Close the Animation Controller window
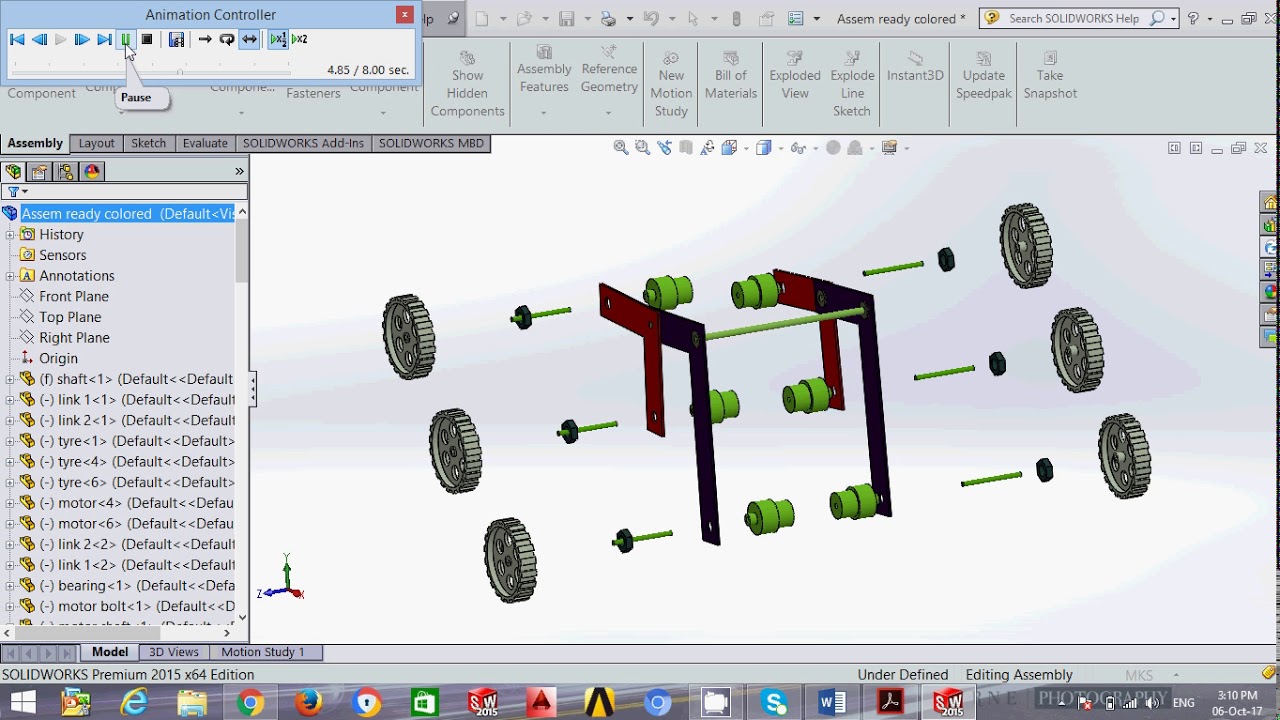 click(x=404, y=14)
